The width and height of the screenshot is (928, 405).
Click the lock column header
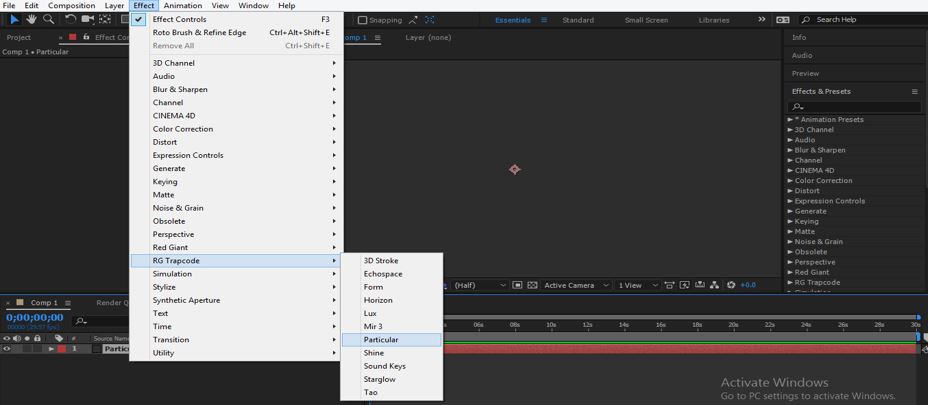tap(37, 339)
